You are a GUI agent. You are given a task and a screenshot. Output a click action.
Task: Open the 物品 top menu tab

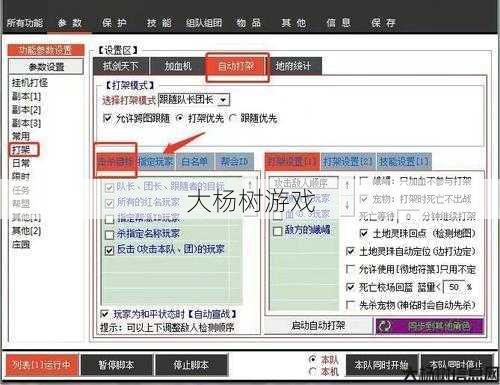(x=249, y=23)
